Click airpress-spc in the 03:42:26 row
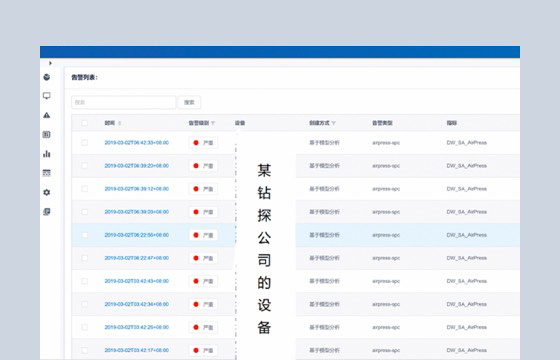This screenshot has width=560, height=360. point(386,327)
